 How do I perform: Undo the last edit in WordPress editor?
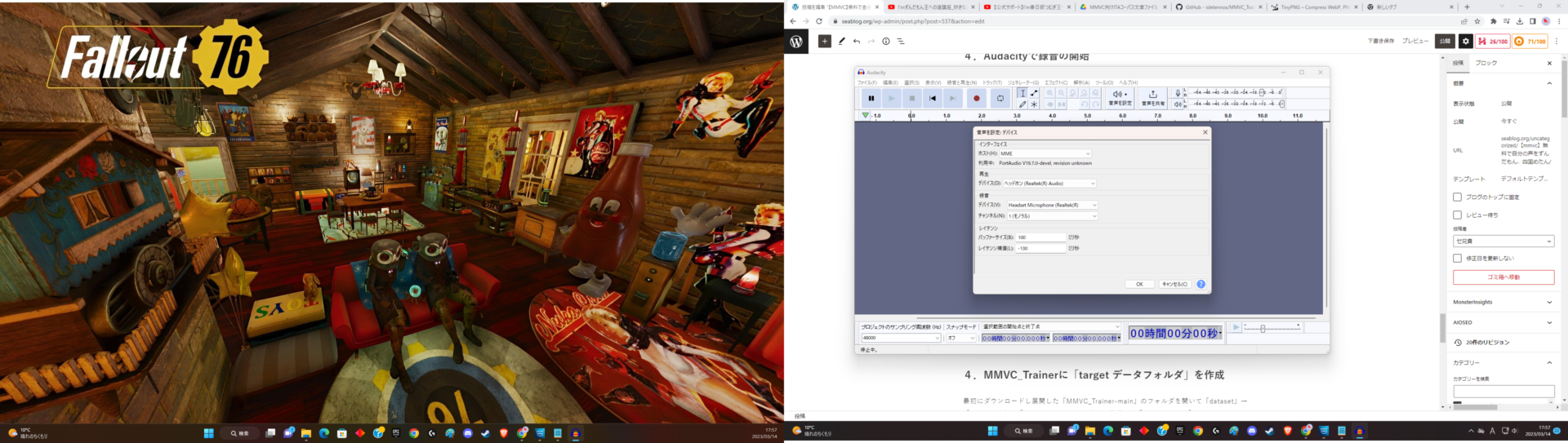pos(856,41)
